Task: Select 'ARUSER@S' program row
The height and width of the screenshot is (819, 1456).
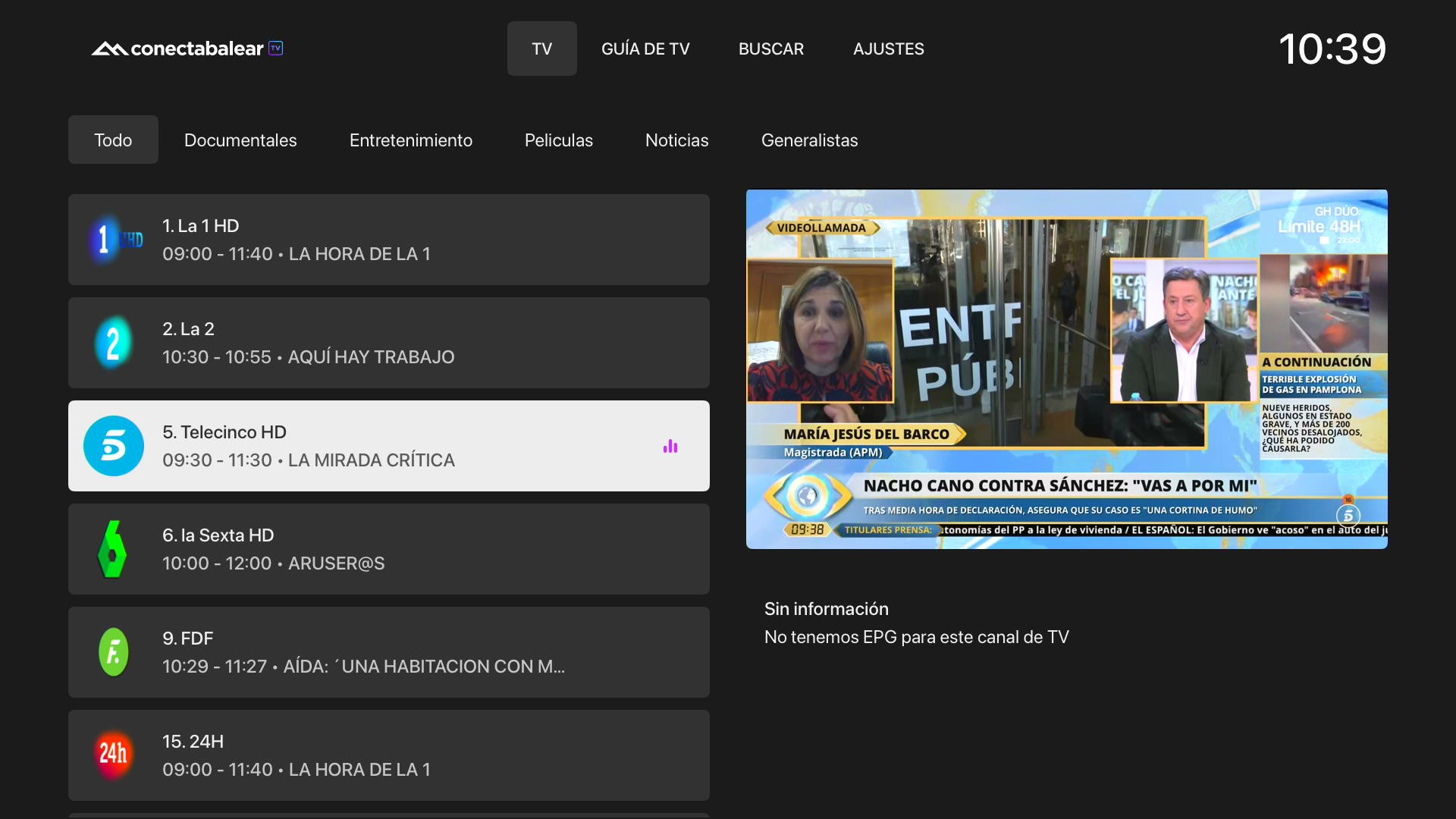Action: (x=389, y=549)
